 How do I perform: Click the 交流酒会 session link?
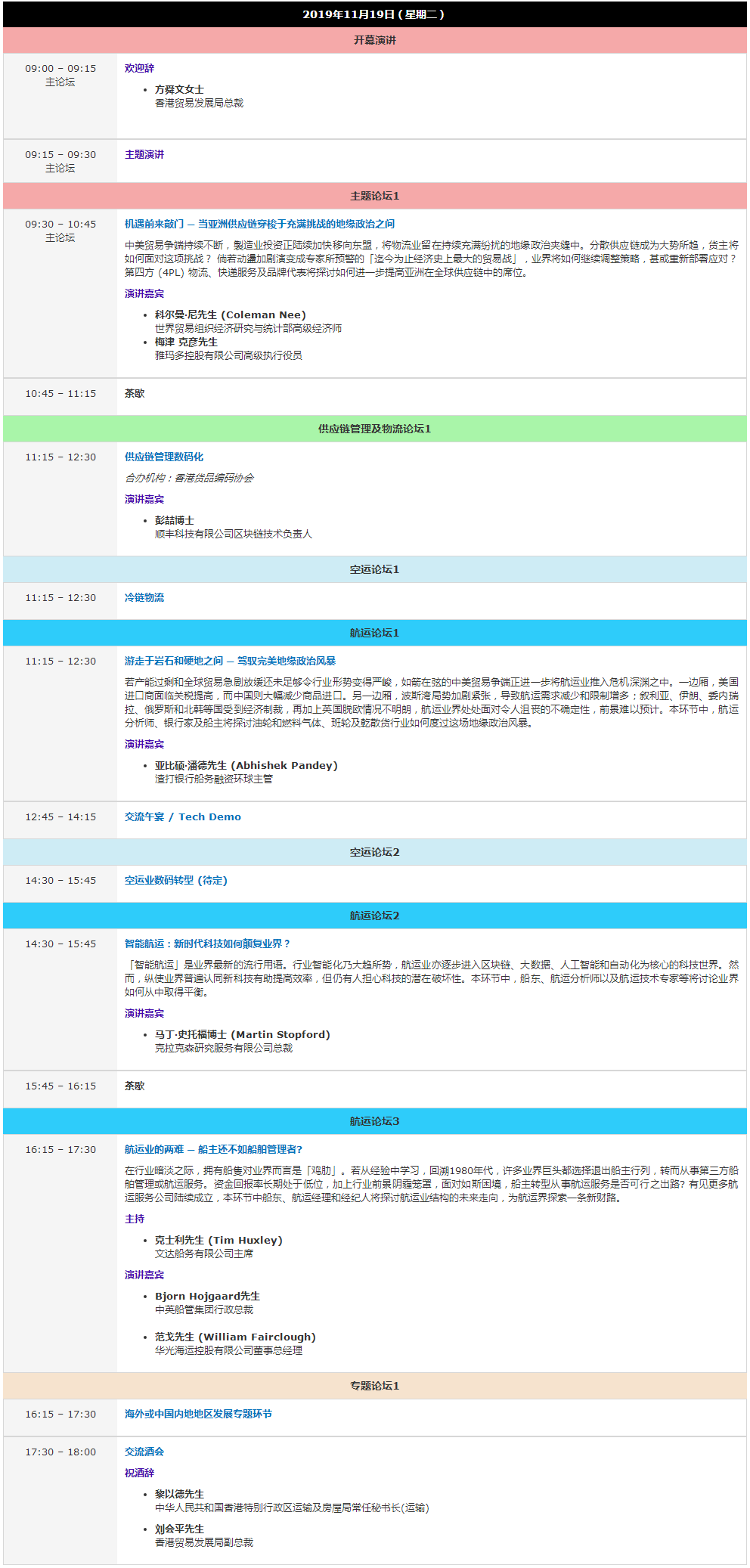[144, 1452]
